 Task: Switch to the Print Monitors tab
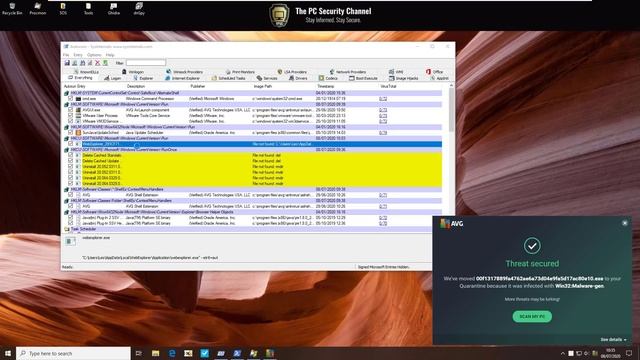coord(240,72)
